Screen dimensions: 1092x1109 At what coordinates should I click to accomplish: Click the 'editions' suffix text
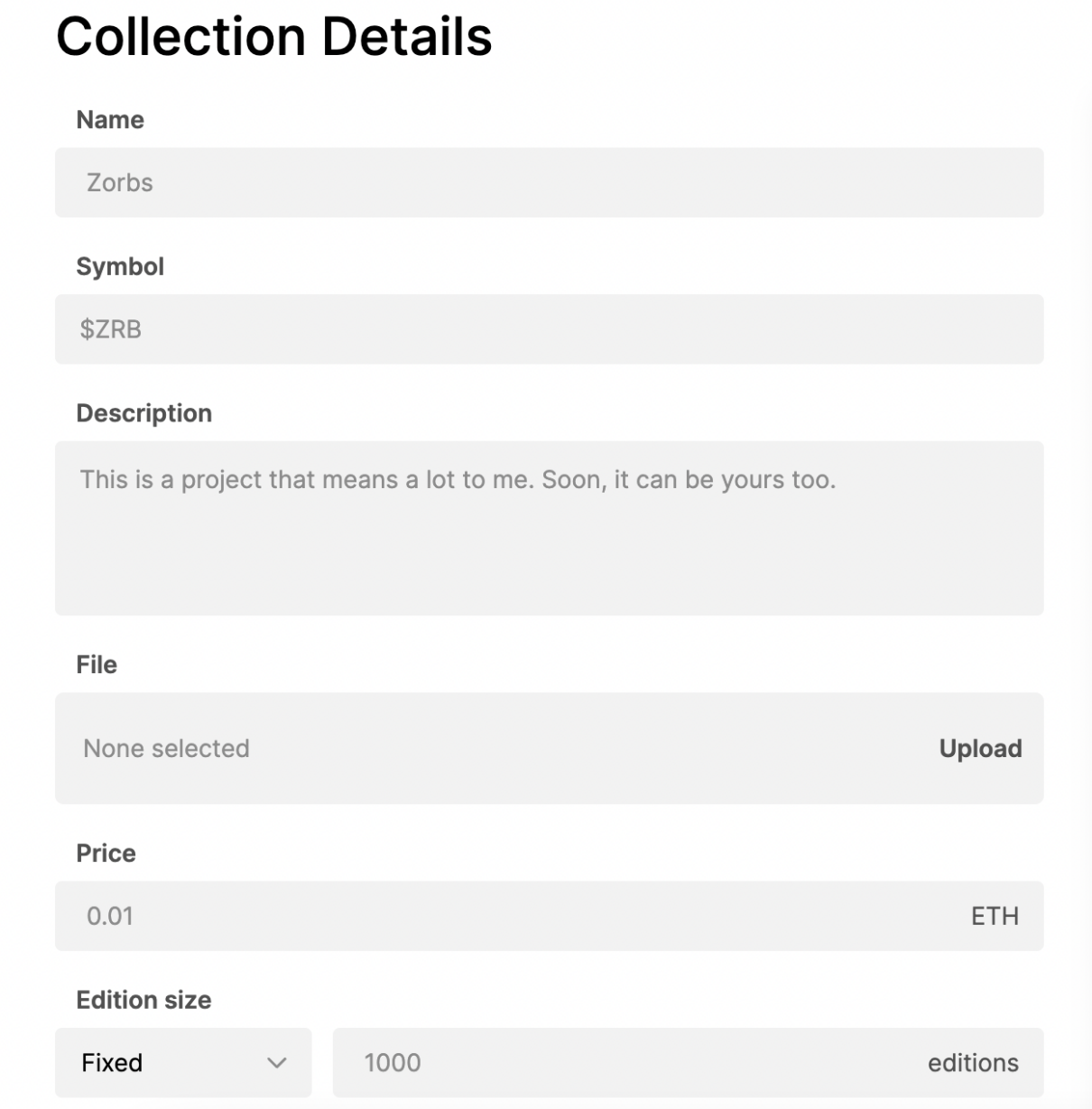pos(973,1063)
